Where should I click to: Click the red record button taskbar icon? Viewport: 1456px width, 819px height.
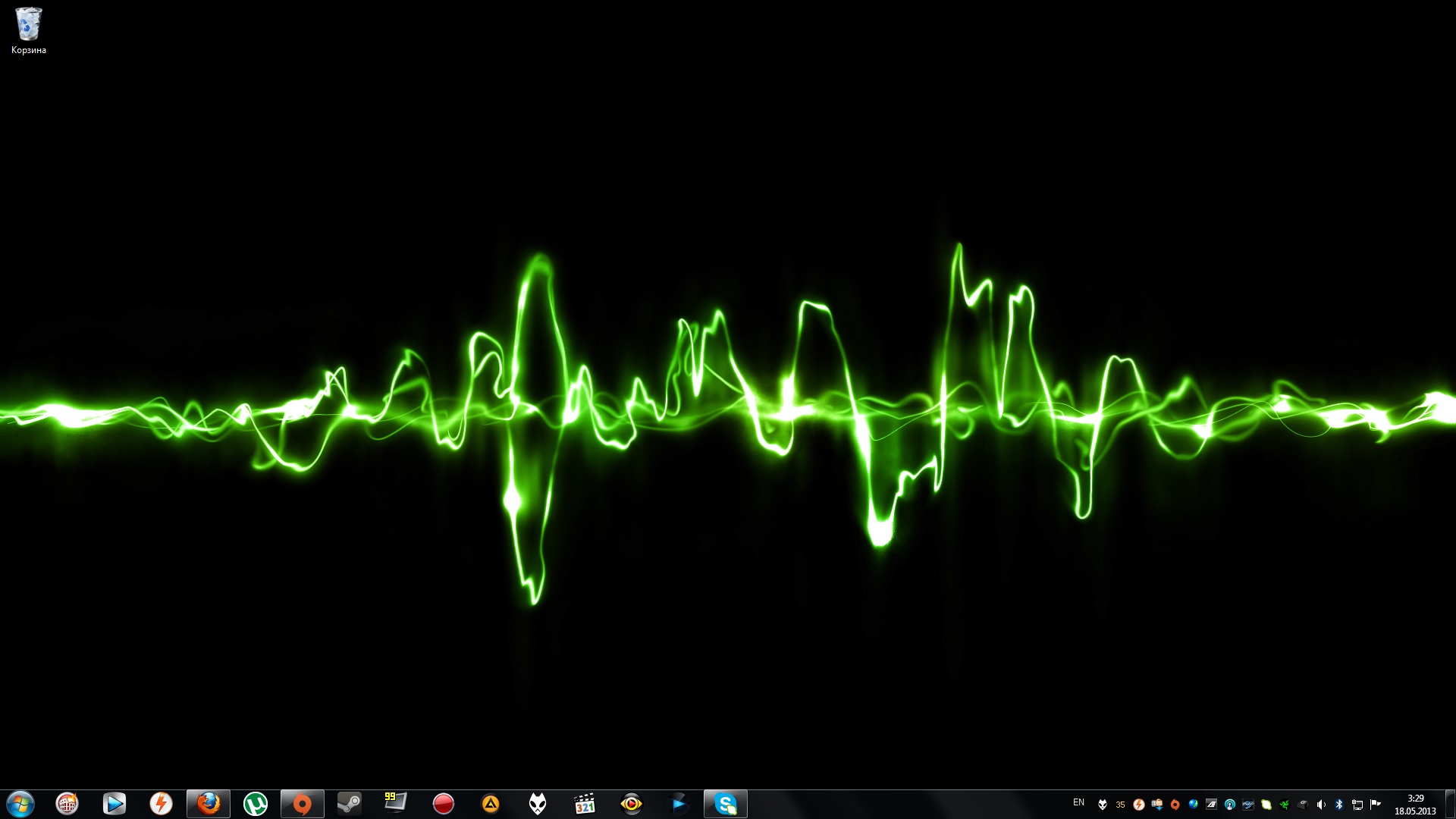(x=444, y=804)
